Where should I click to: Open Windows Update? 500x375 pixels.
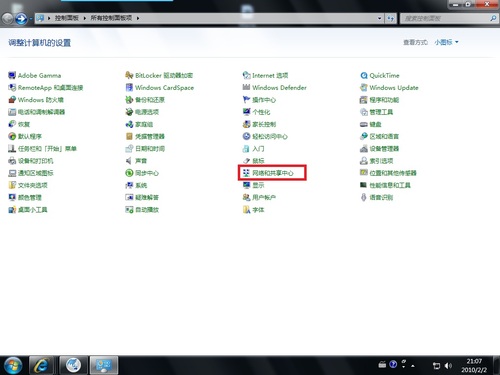(389, 88)
